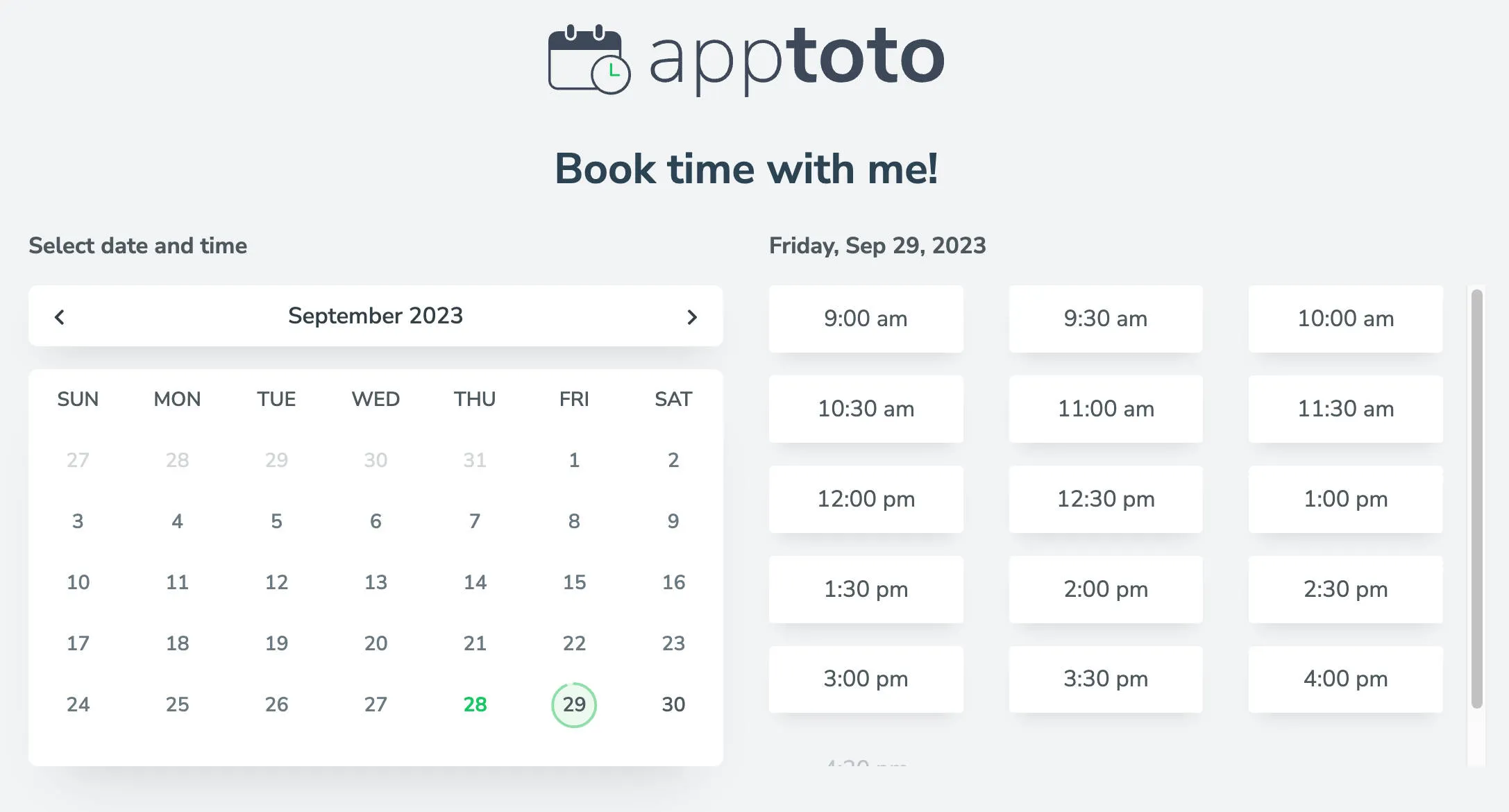Viewport: 1509px width, 812px height.
Task: Click the apptoto calendar logo icon
Action: 587,58
